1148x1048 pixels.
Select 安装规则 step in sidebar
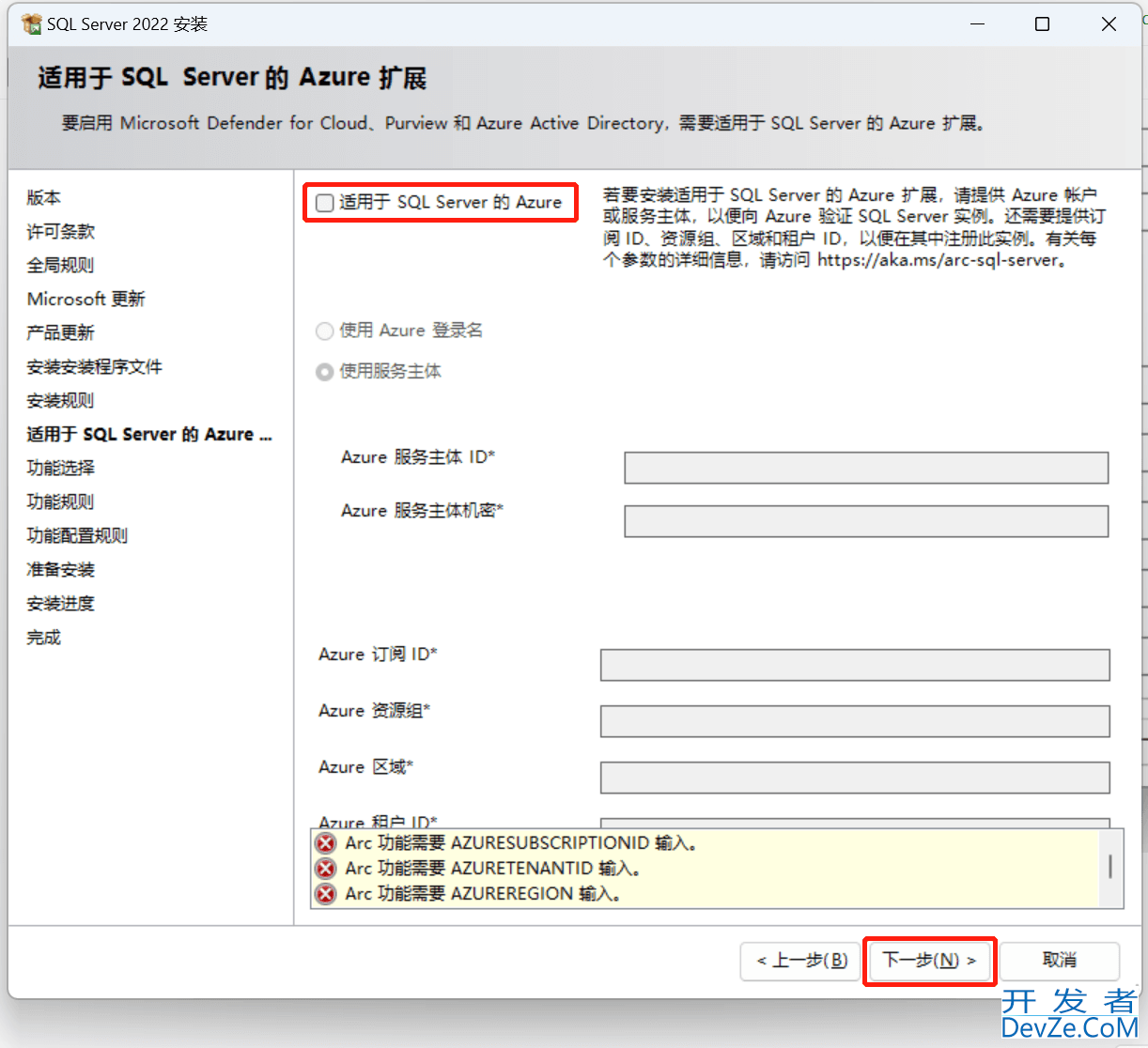point(61,400)
